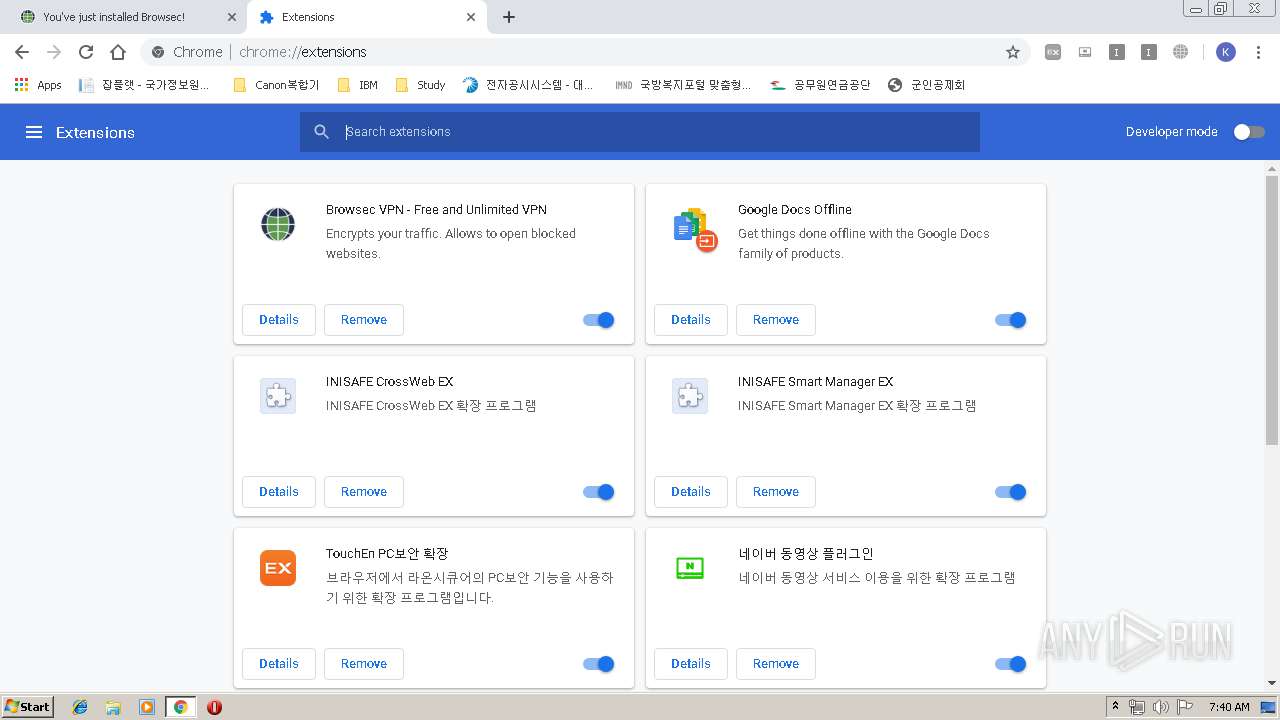Remove the Browsec VPN extension

pos(364,320)
